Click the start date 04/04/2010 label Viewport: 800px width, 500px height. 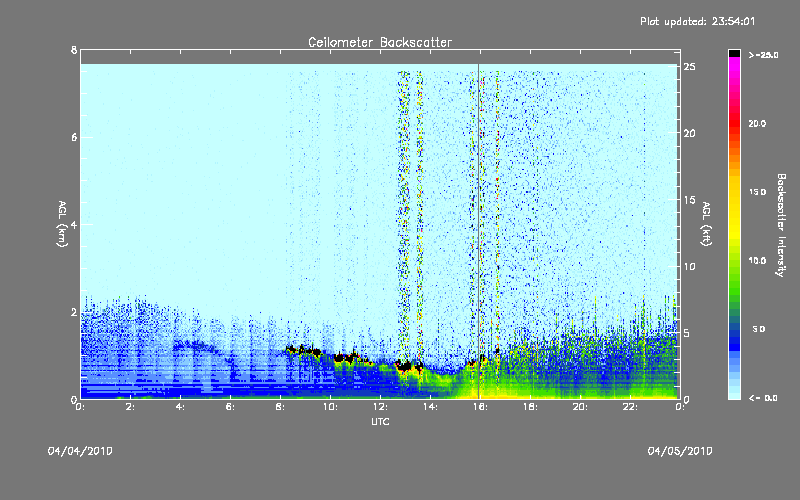[80, 451]
